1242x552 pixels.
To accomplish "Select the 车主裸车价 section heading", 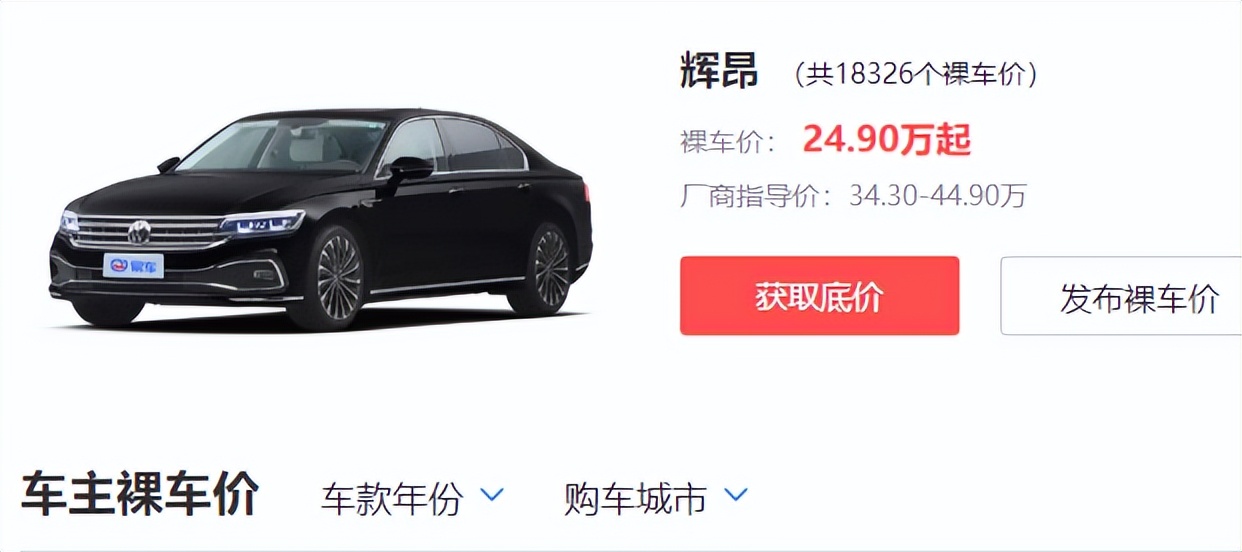I will pos(140,494).
